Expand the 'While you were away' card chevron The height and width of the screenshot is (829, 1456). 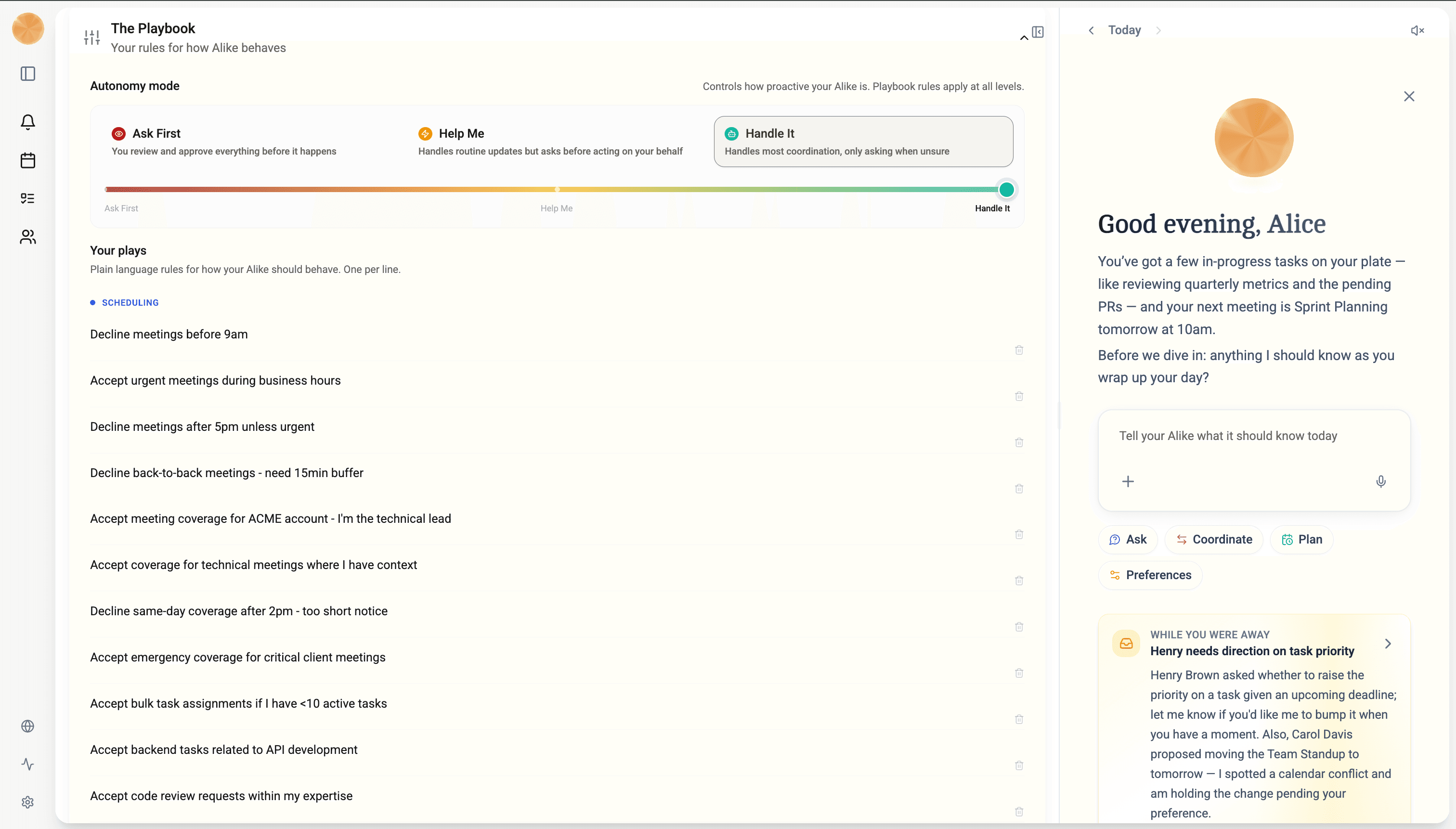(1388, 643)
